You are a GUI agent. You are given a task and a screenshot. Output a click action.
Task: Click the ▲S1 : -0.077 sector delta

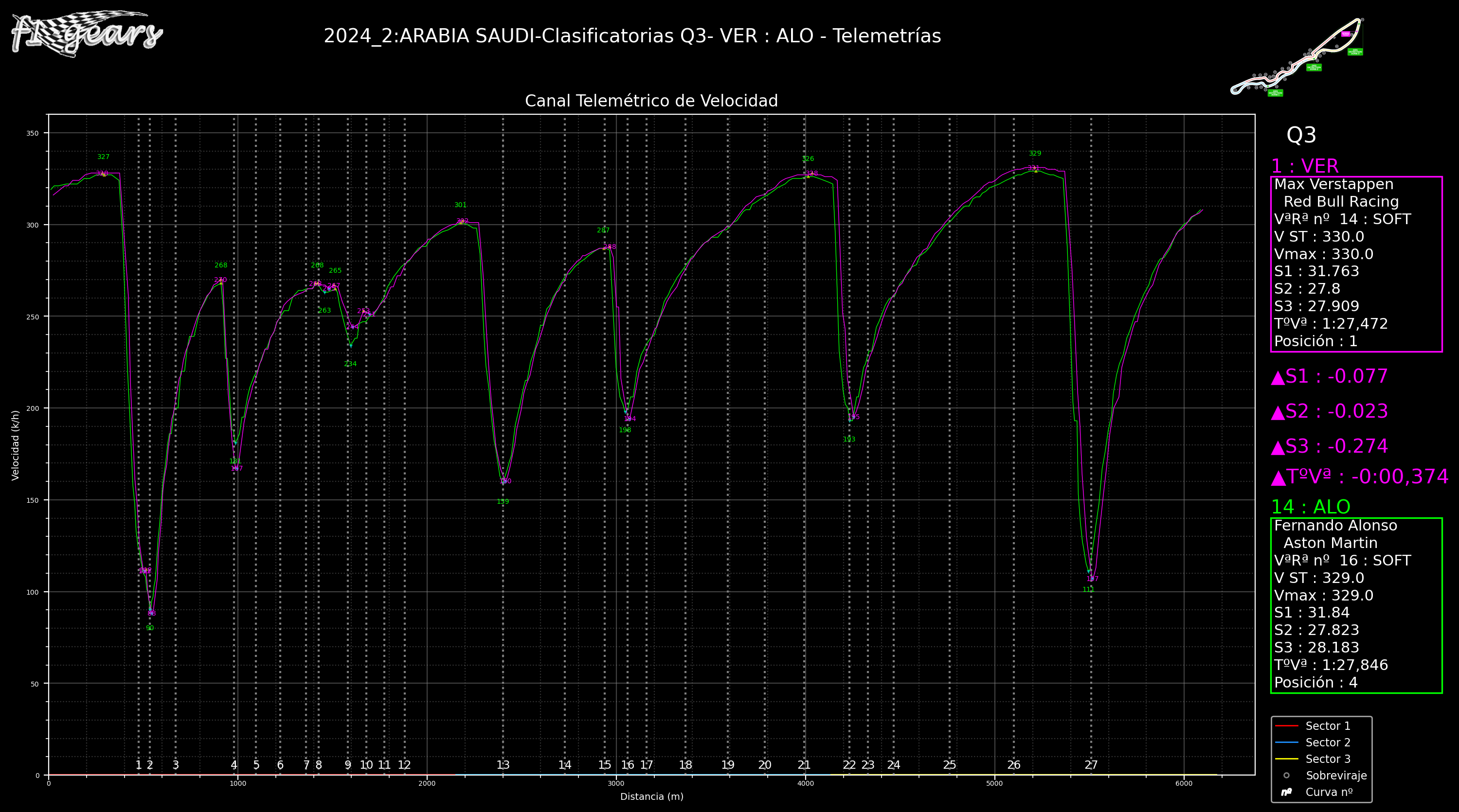point(1329,376)
